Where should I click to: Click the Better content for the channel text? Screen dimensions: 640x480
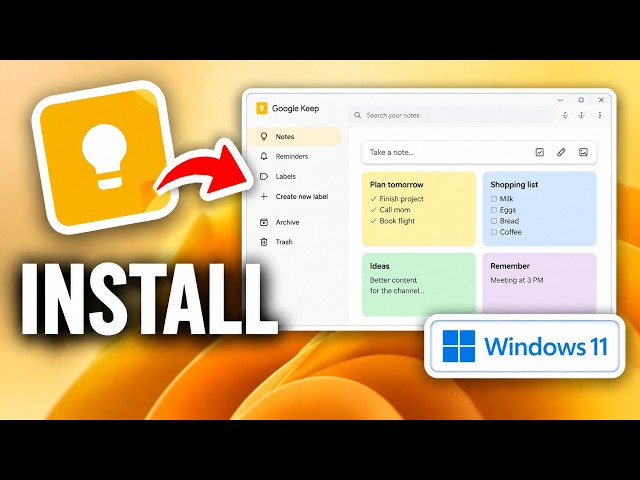click(x=397, y=285)
